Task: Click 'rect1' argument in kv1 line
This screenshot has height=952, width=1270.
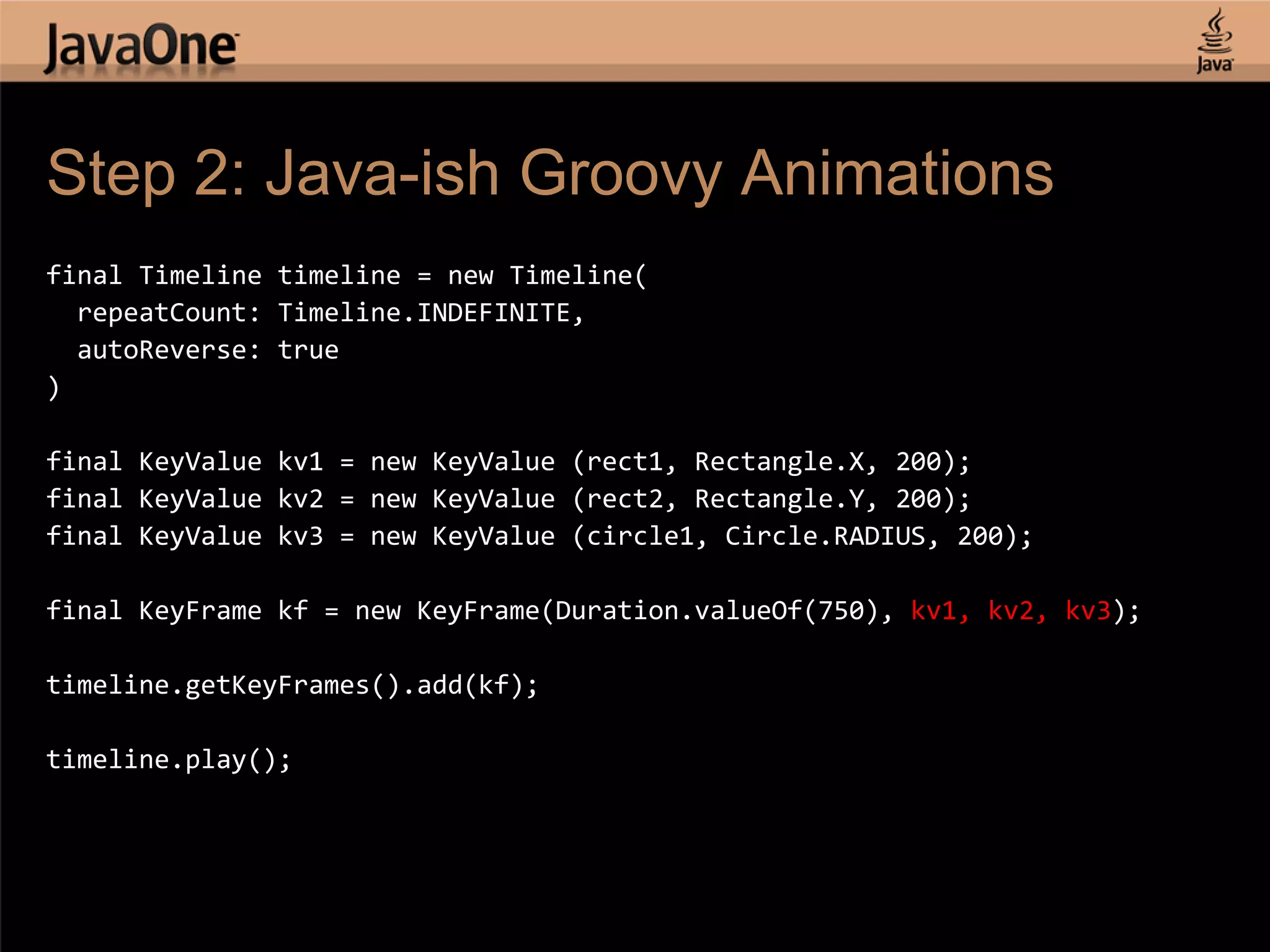Action: 625,462
